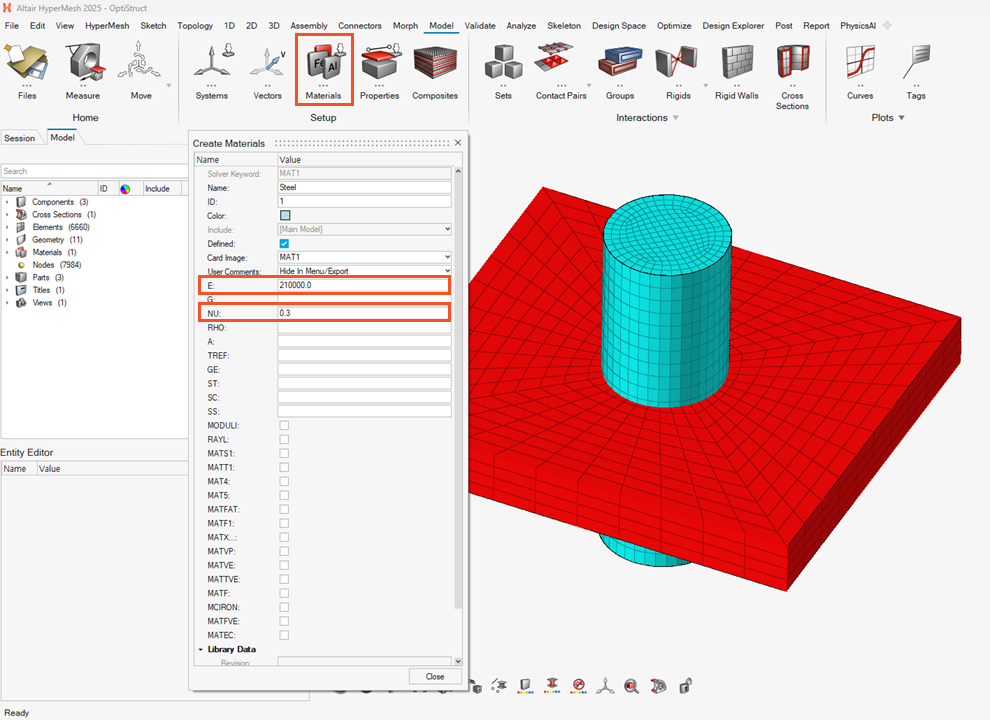Open the Rigids tool
990x720 pixels.
(x=678, y=71)
